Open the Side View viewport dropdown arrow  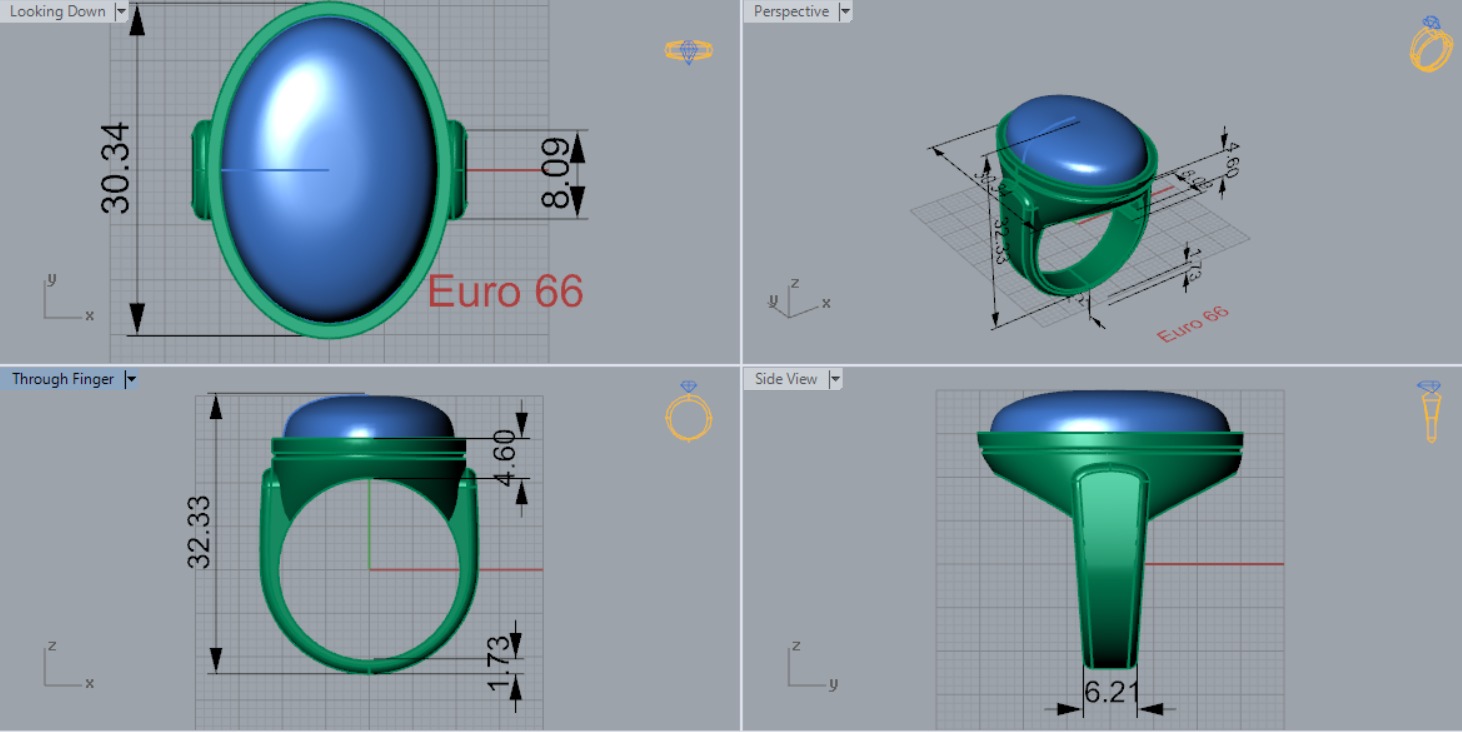[x=834, y=379]
